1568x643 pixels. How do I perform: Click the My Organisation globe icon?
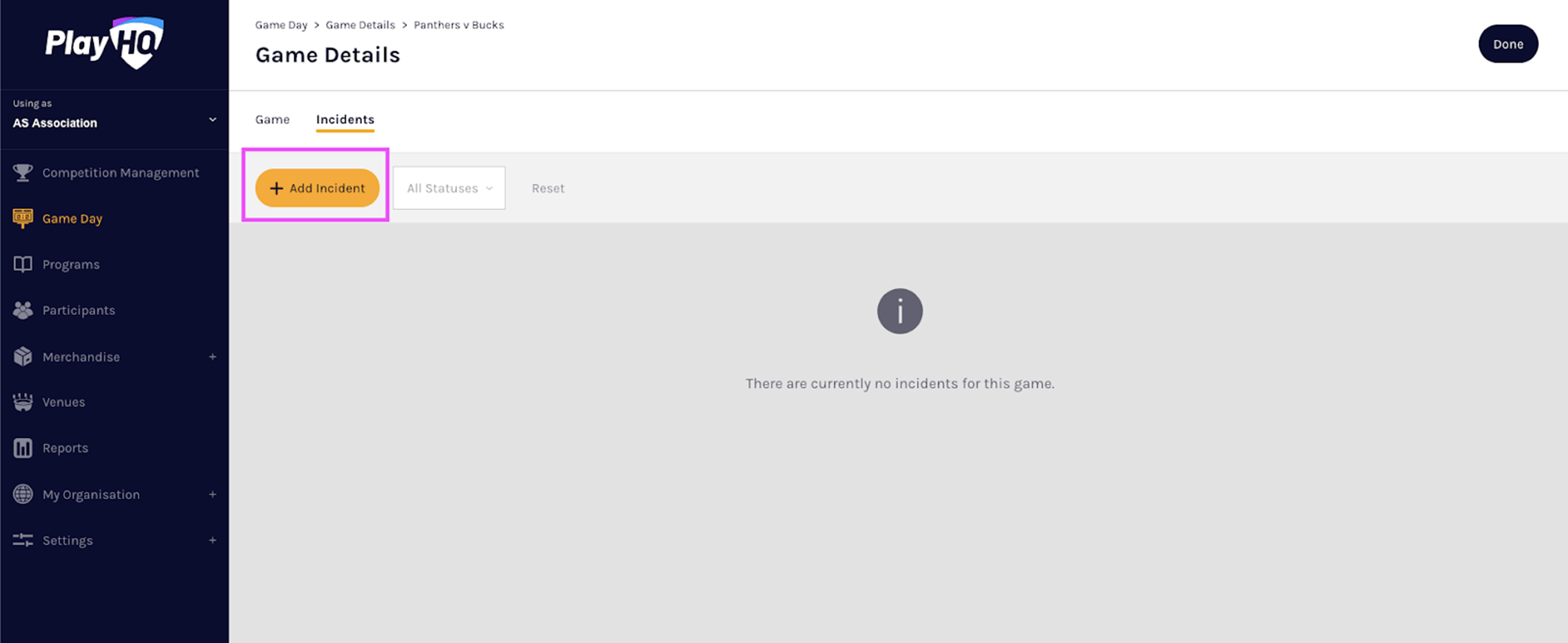[x=23, y=494]
